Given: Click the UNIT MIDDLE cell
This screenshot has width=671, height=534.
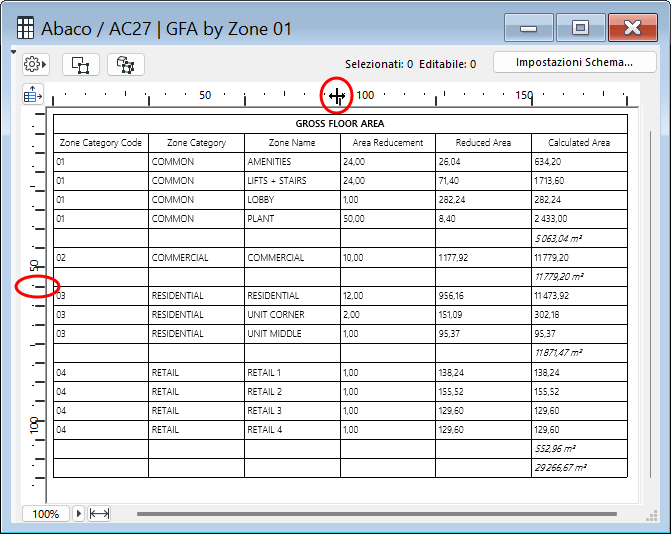Looking at the screenshot, I should pyautogui.click(x=292, y=334).
